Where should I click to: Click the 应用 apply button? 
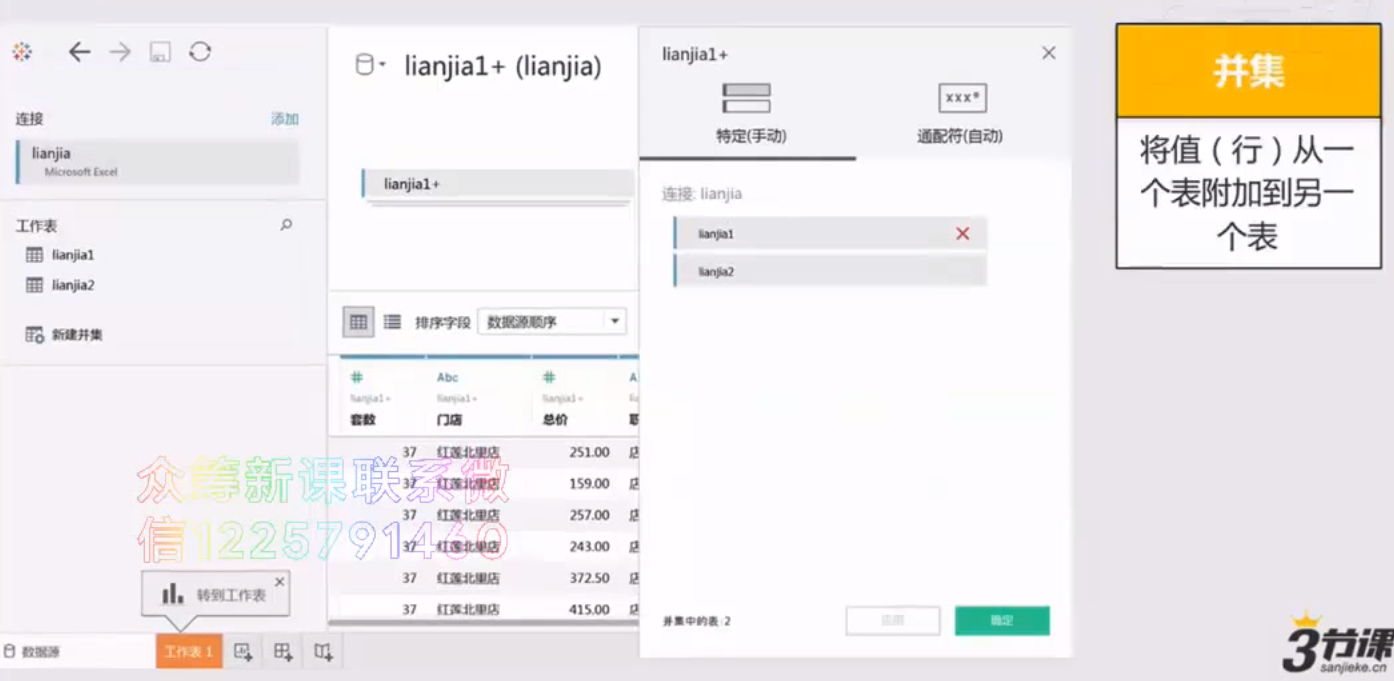coord(893,620)
